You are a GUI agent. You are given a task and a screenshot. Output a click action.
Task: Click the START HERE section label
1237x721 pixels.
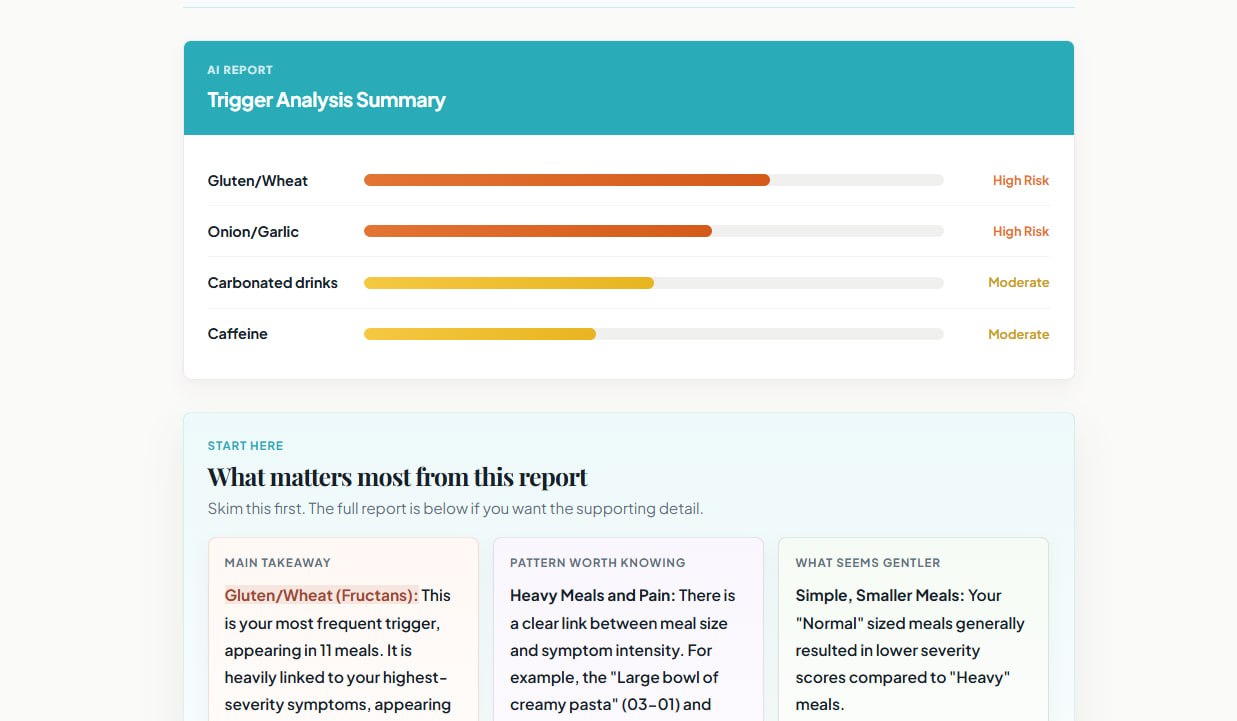pyautogui.click(x=245, y=445)
